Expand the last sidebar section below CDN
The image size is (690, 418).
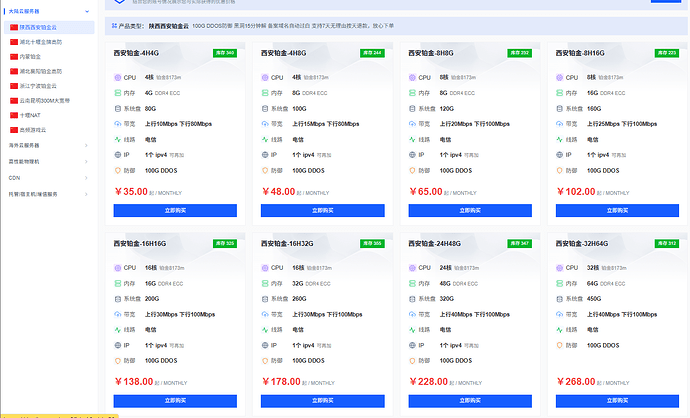[86, 194]
